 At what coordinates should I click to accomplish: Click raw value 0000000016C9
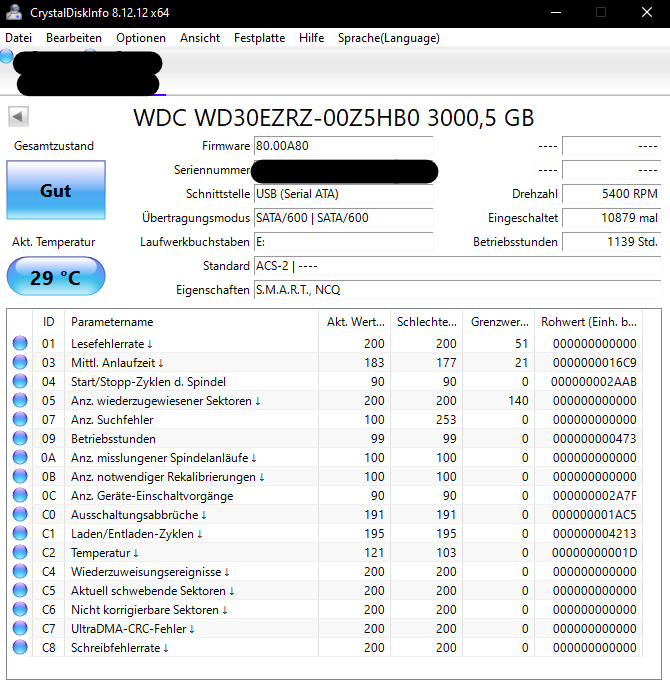click(594, 363)
